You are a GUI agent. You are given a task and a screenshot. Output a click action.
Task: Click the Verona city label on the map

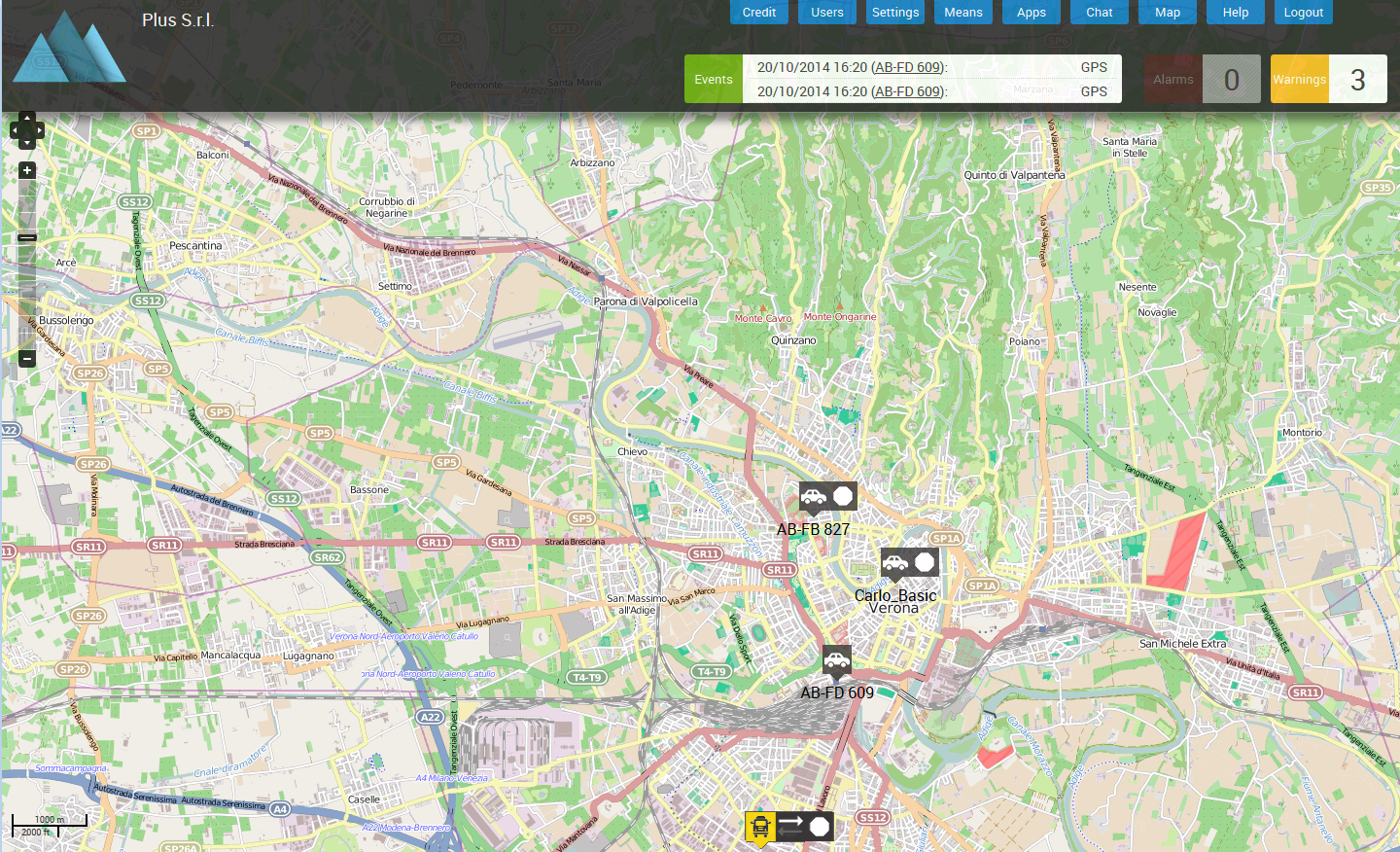click(x=893, y=608)
